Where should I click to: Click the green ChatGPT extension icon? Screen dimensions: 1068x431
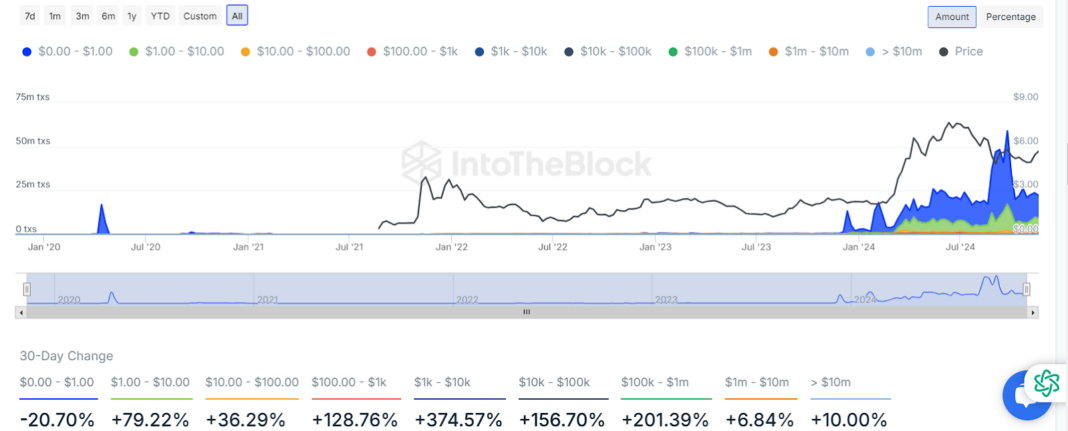(1047, 381)
